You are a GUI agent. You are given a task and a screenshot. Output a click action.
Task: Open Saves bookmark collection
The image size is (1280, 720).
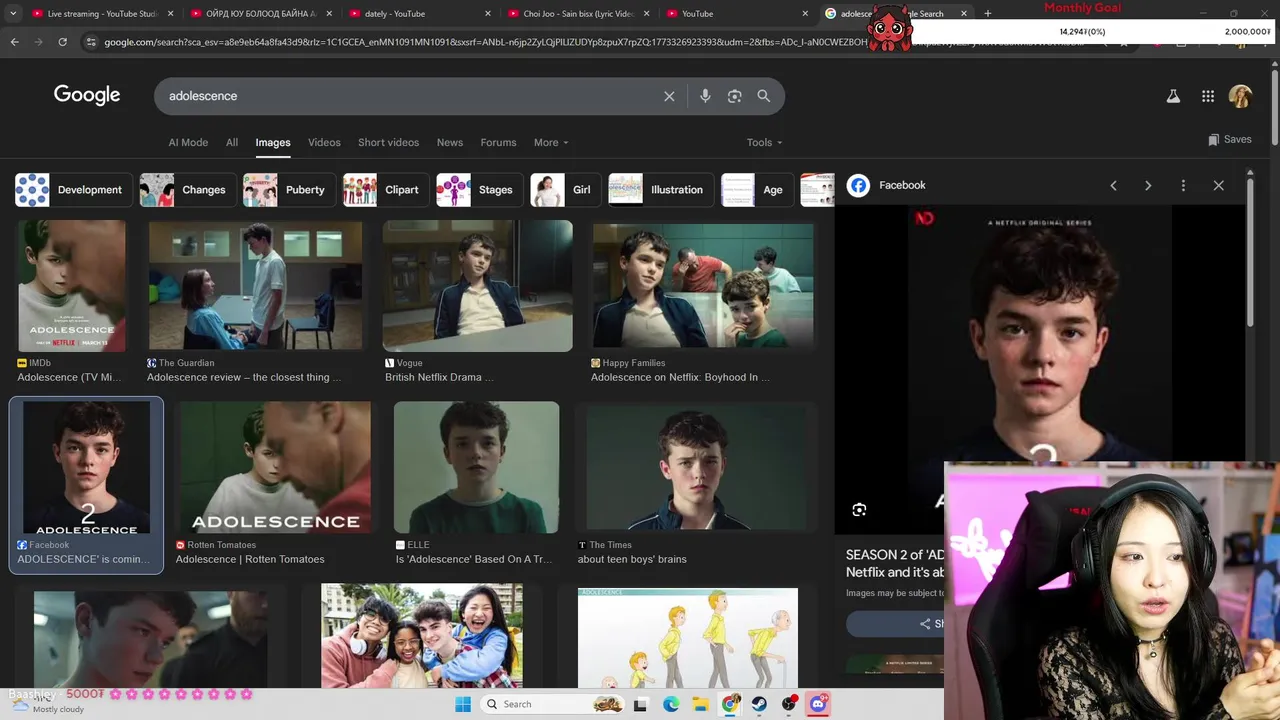click(1230, 140)
